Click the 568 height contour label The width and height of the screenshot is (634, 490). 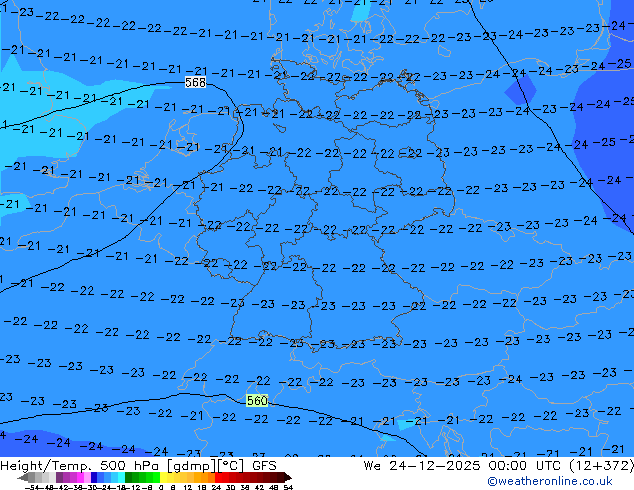[195, 82]
